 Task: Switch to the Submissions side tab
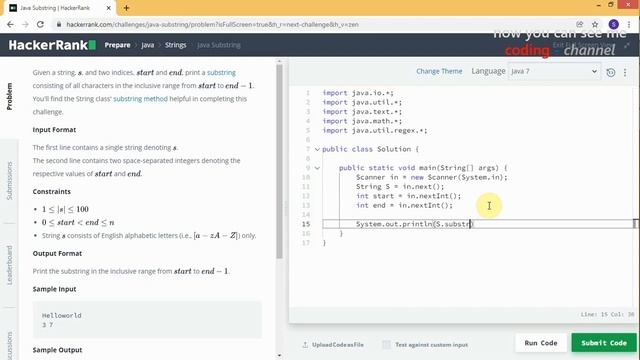[x=9, y=180]
